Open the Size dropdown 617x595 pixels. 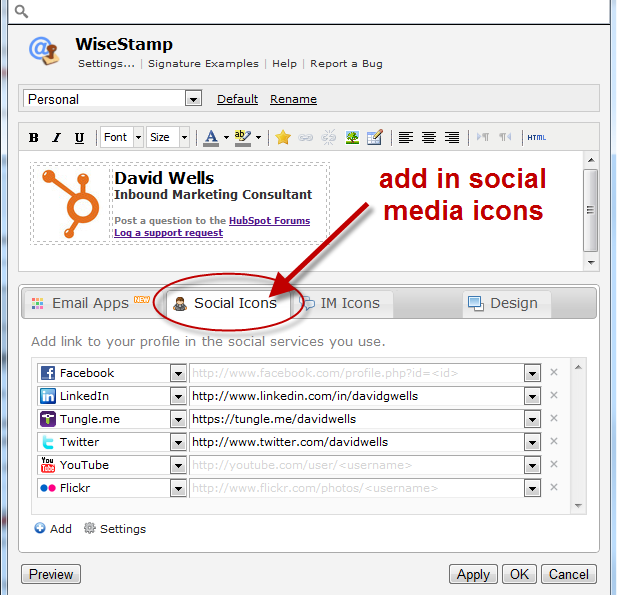click(x=184, y=137)
